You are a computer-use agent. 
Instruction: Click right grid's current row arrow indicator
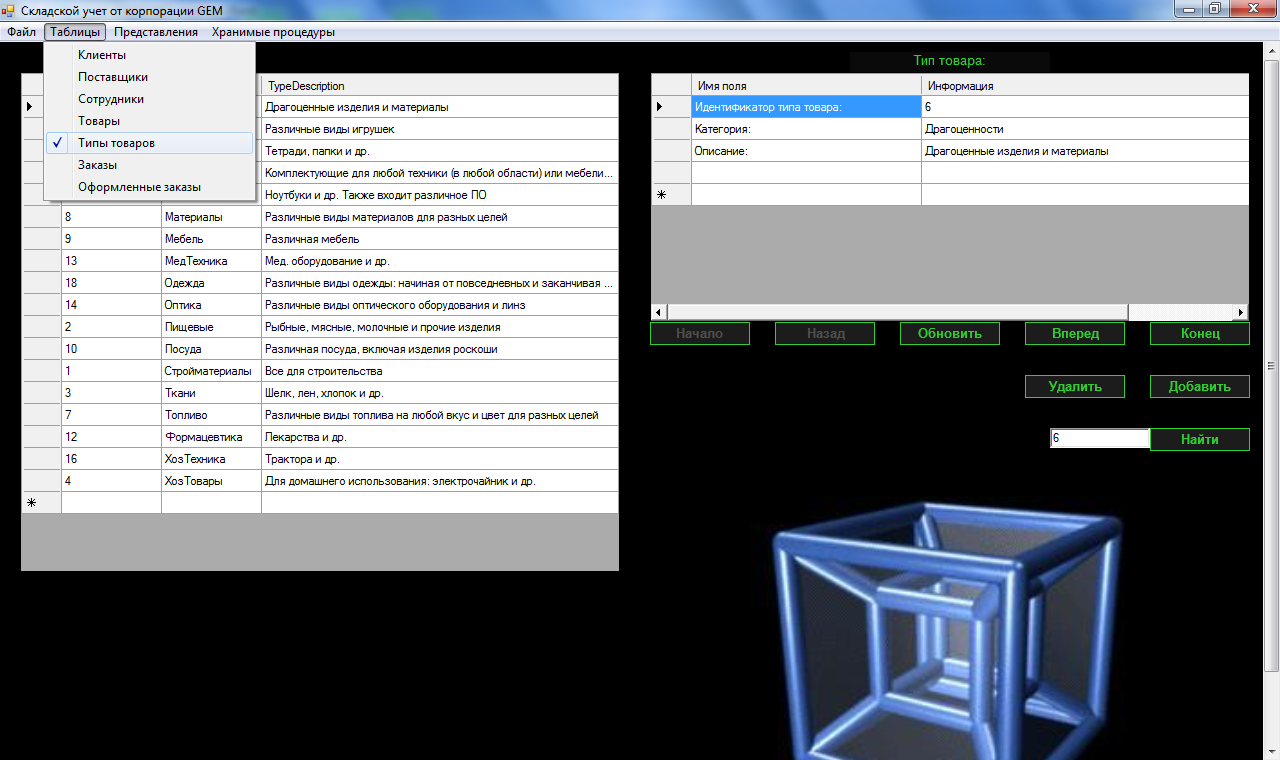[659, 107]
